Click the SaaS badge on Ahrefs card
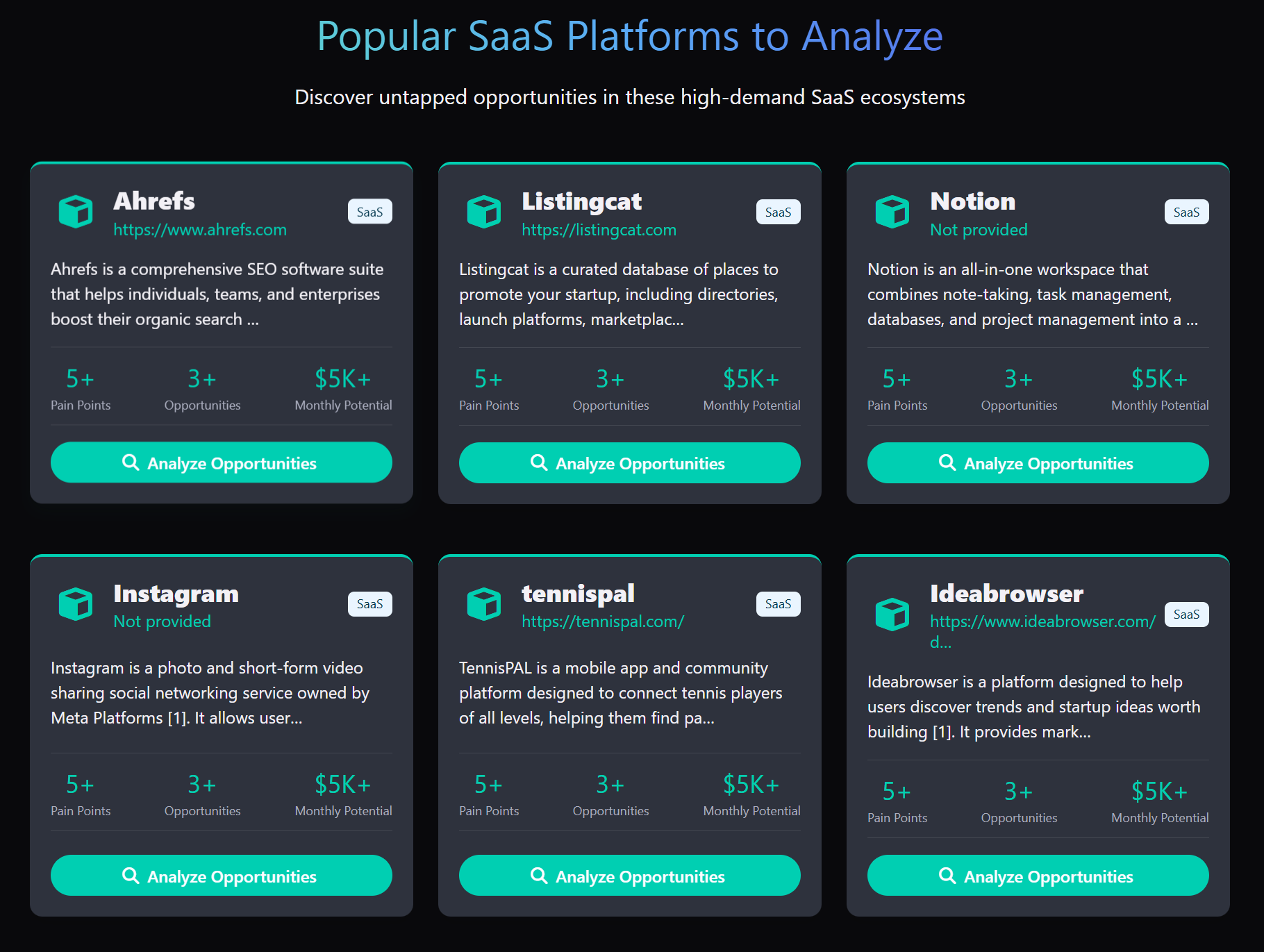This screenshot has width=1264, height=952. pyautogui.click(x=370, y=212)
